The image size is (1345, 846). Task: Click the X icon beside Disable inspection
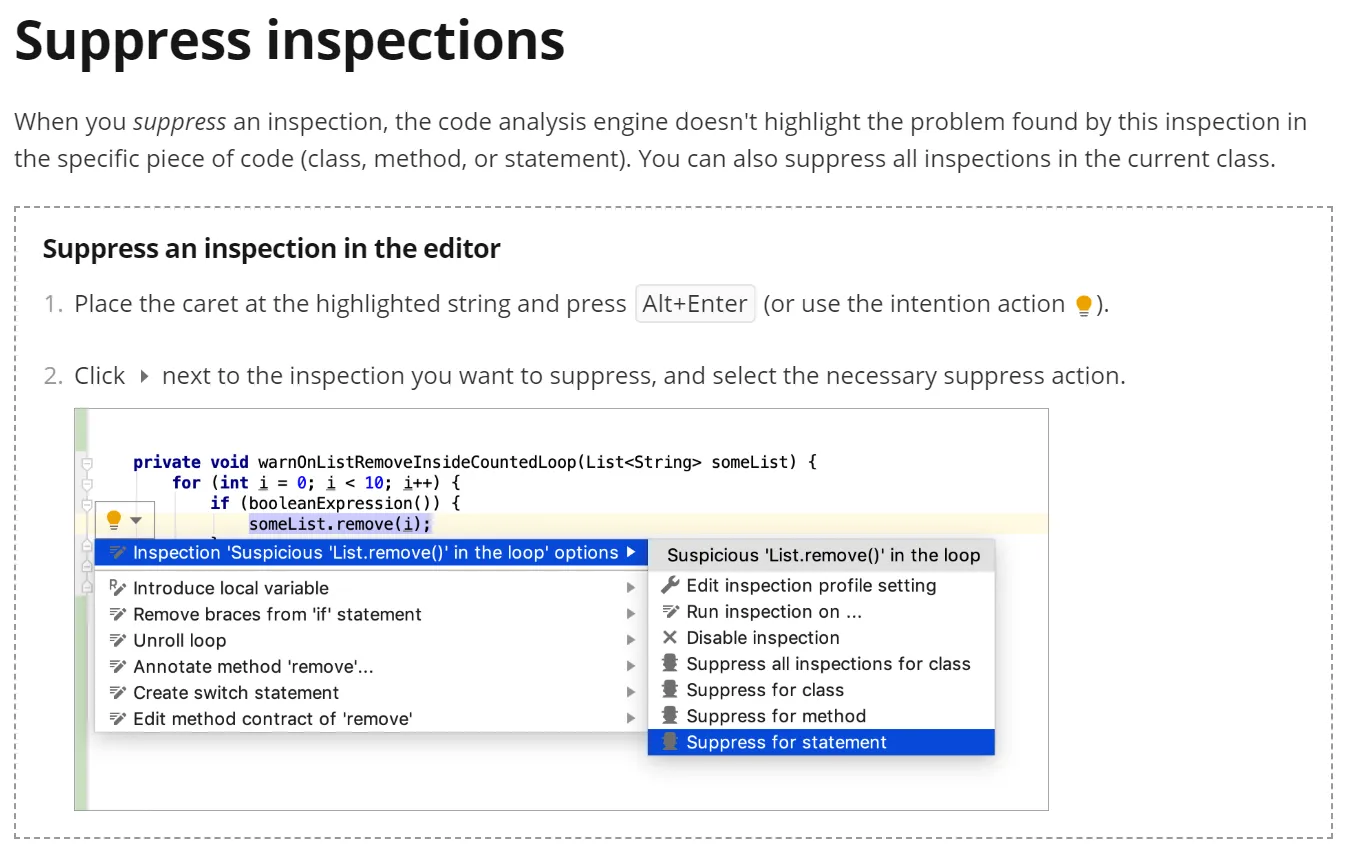669,637
